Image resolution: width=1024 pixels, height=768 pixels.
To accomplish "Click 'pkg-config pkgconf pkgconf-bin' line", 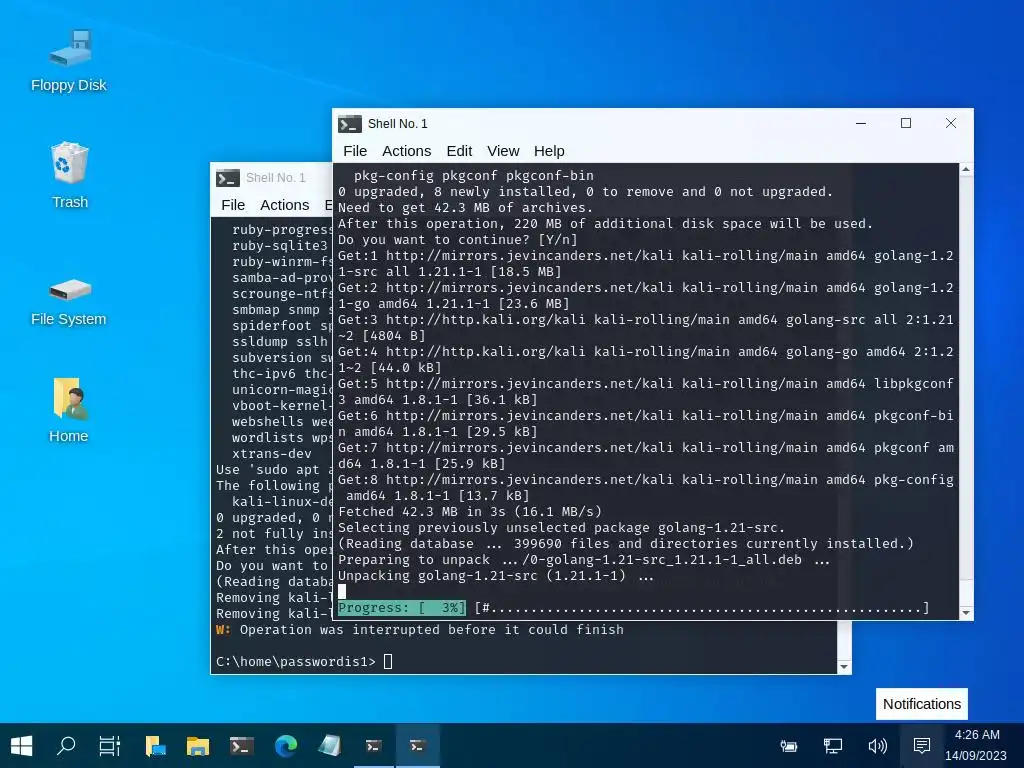I will click(x=473, y=176).
